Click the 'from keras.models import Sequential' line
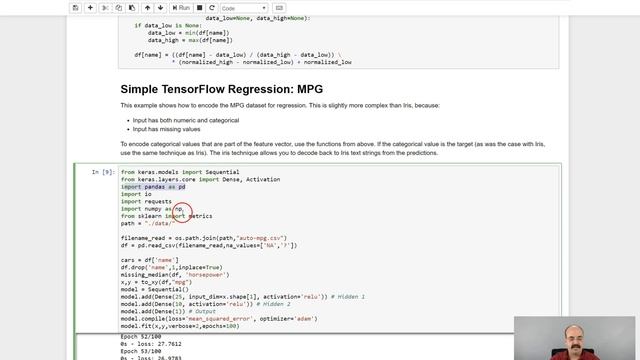Viewport: 640px width, 360px height. pyautogui.click(x=180, y=172)
